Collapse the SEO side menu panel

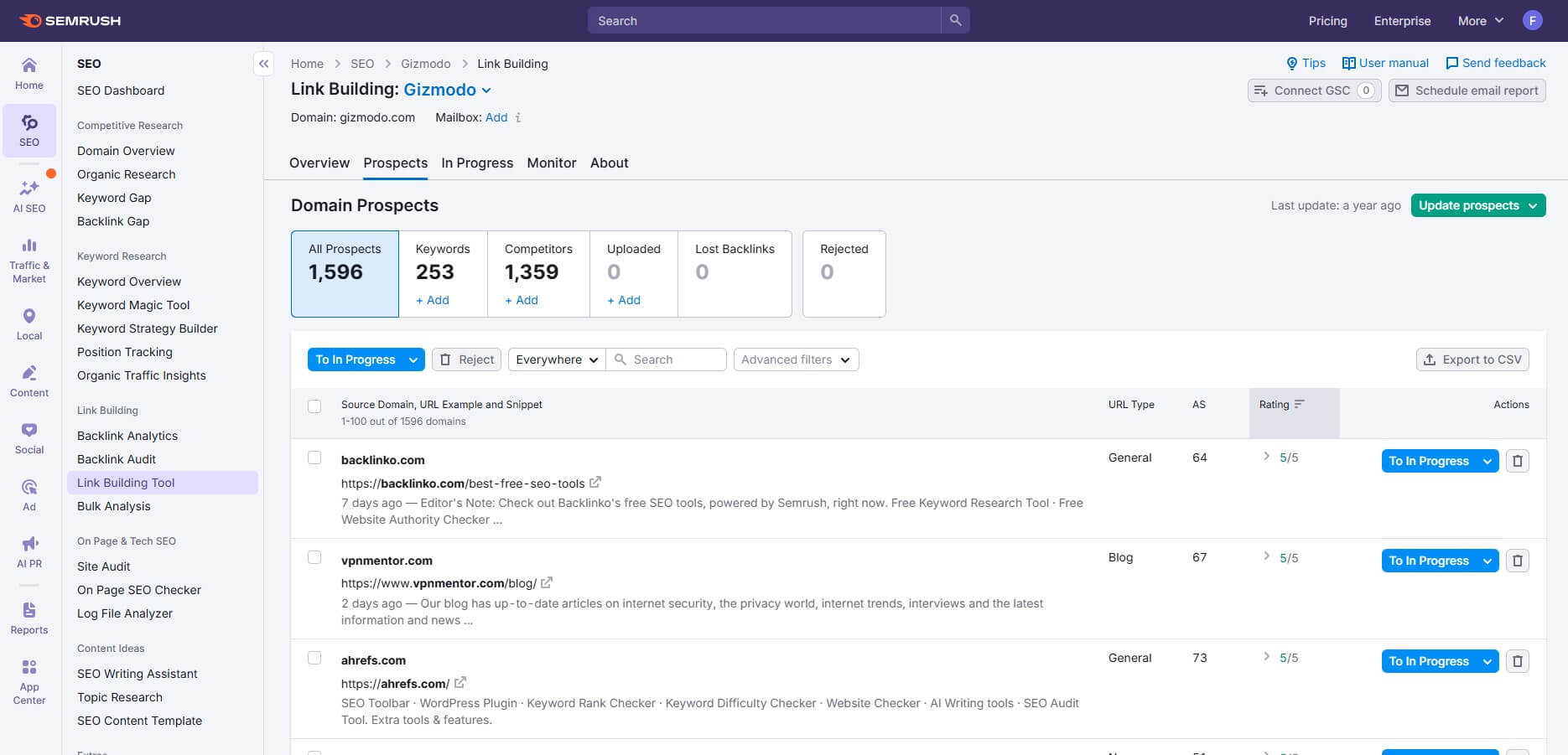(263, 64)
